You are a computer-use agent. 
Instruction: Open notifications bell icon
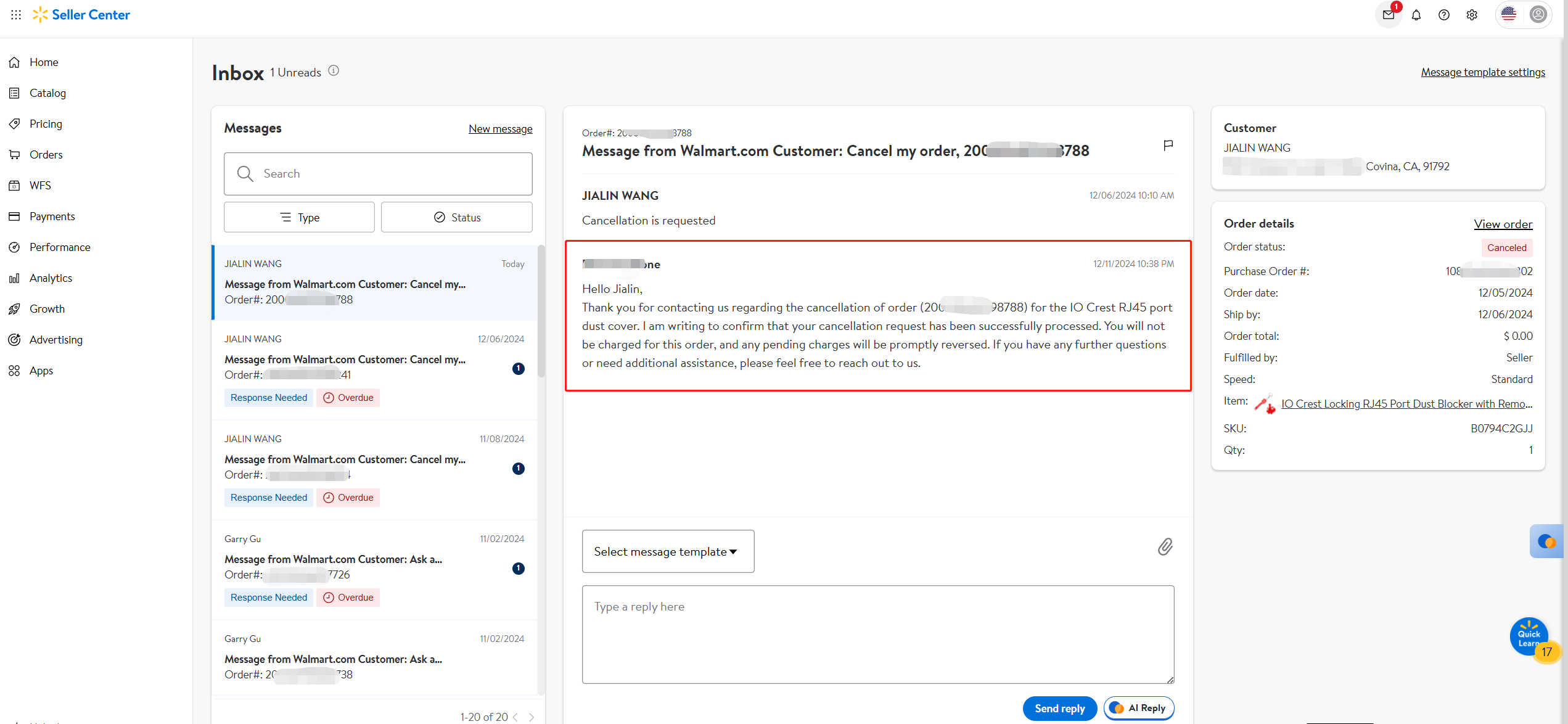point(1416,15)
